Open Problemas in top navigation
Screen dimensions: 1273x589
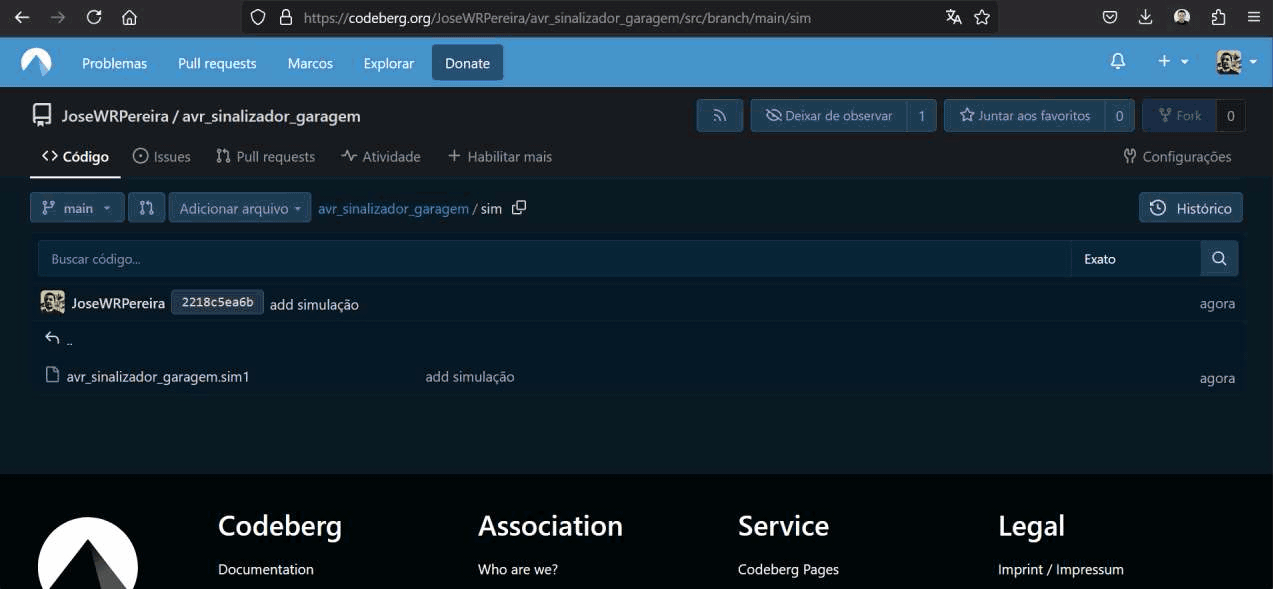[x=114, y=63]
